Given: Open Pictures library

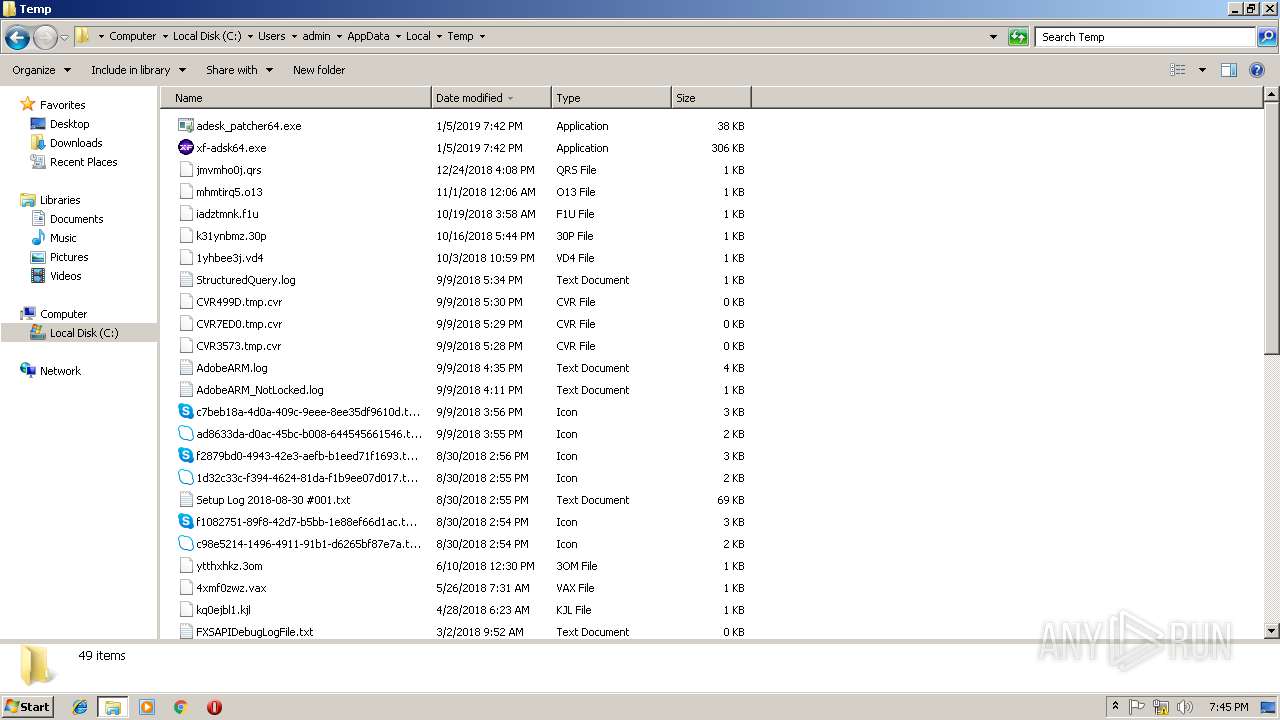Looking at the screenshot, I should coord(69,257).
